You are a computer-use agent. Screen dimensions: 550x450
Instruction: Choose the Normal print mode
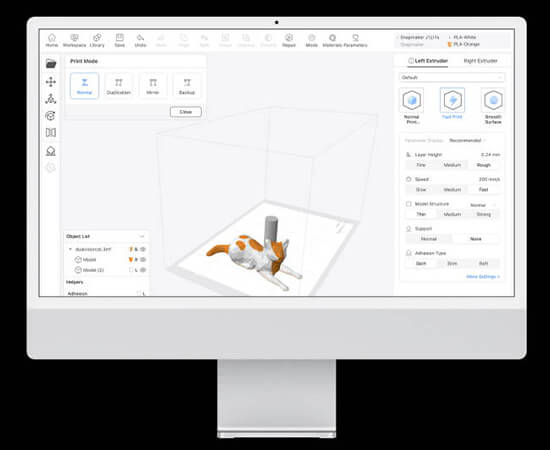85,86
